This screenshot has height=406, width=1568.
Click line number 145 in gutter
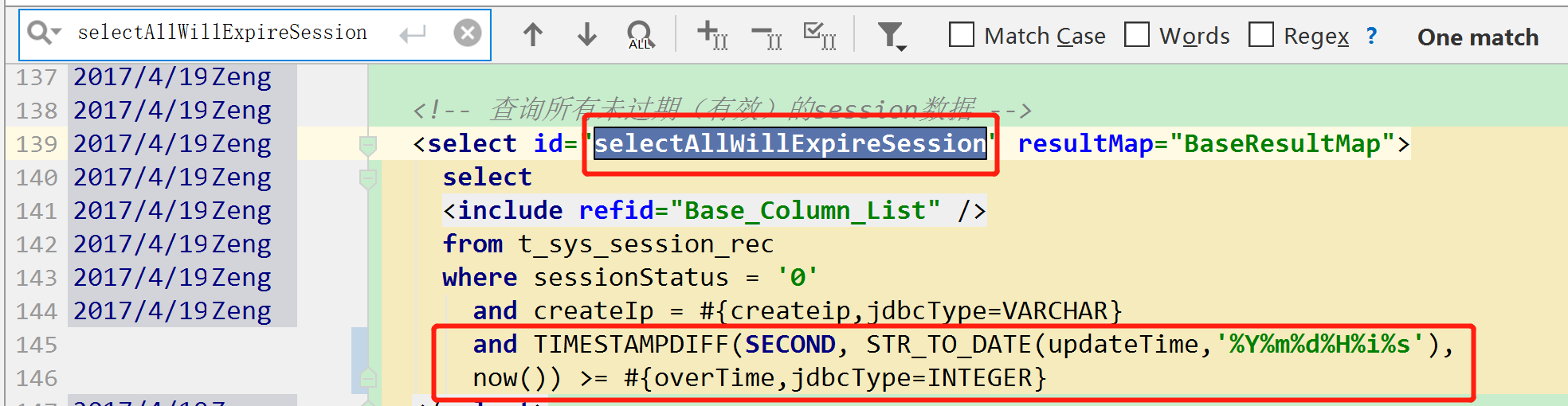point(37,345)
